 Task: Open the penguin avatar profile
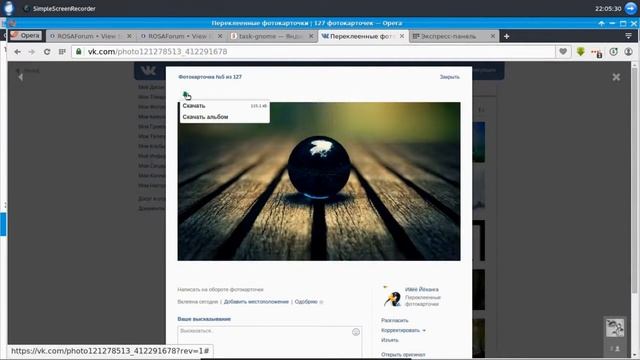point(392,297)
